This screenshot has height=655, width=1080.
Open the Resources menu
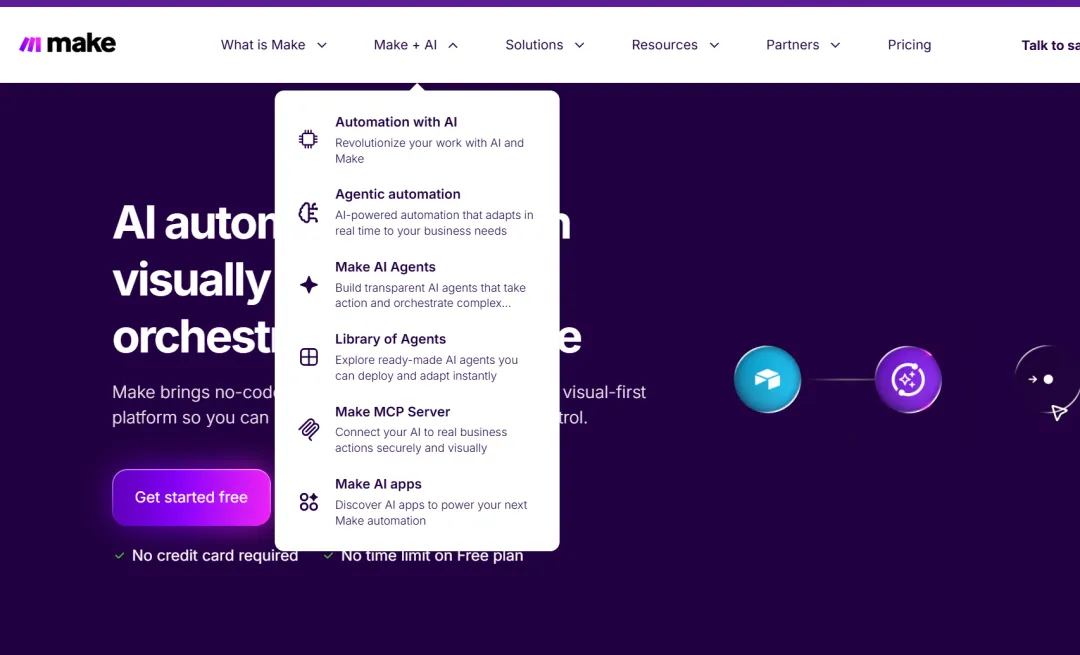click(676, 45)
